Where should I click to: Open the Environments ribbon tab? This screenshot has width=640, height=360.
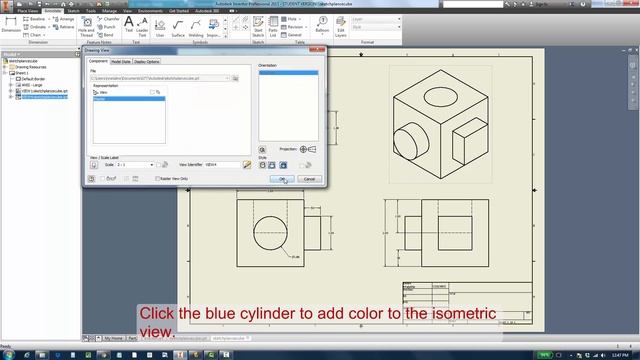pos(150,11)
